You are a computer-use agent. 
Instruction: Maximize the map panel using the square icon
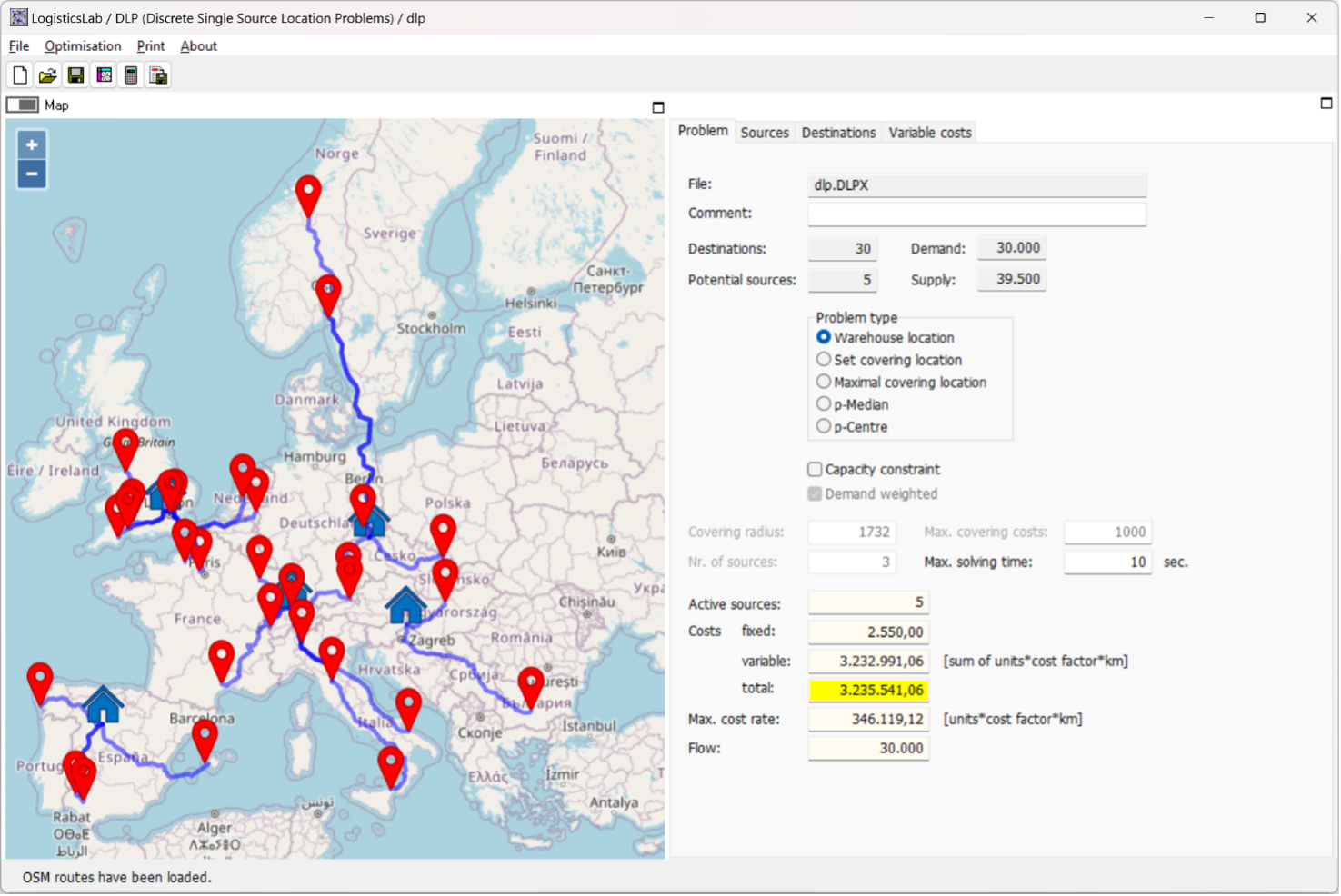click(x=658, y=107)
